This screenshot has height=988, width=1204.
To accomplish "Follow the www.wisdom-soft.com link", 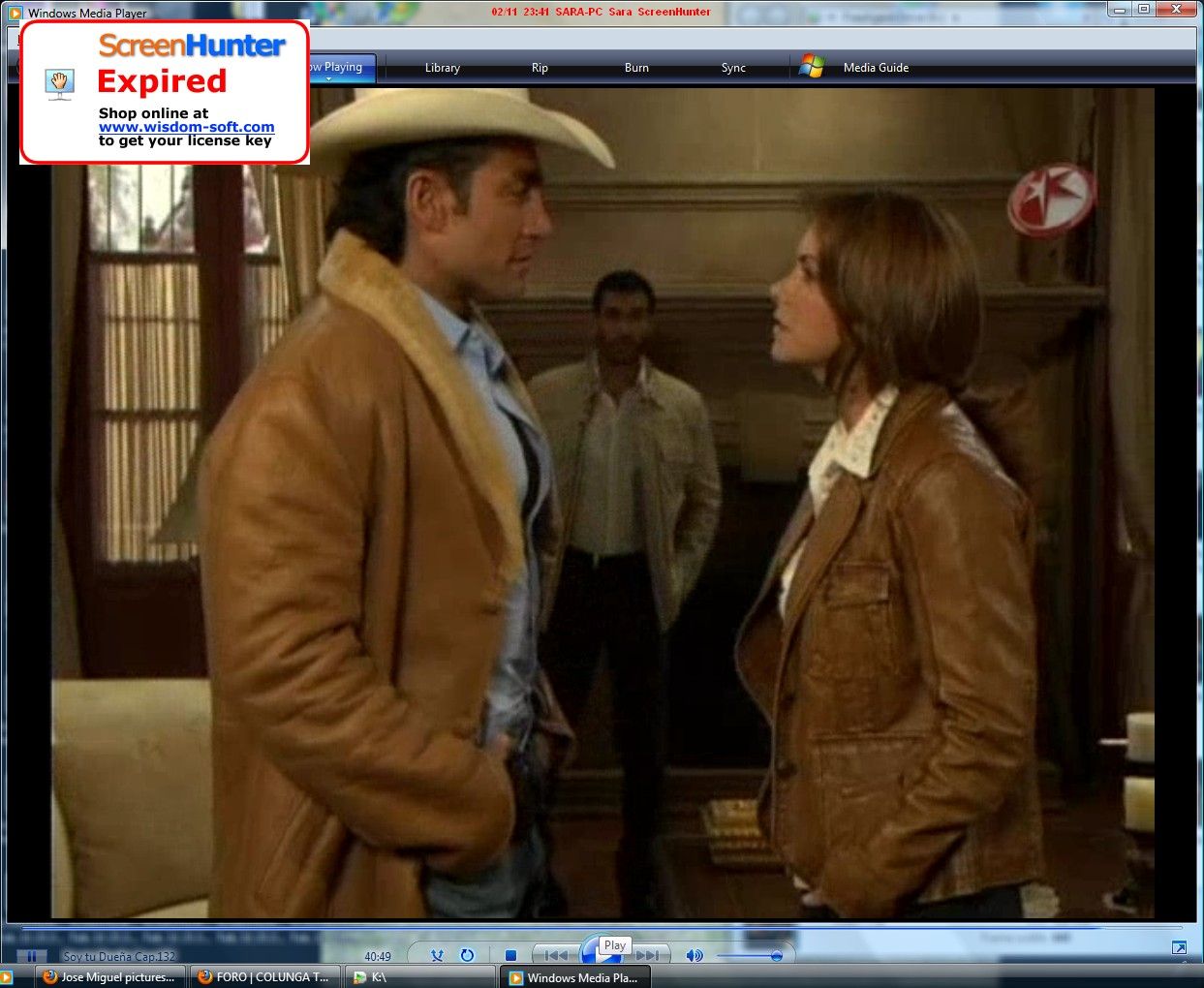I will 186,127.
